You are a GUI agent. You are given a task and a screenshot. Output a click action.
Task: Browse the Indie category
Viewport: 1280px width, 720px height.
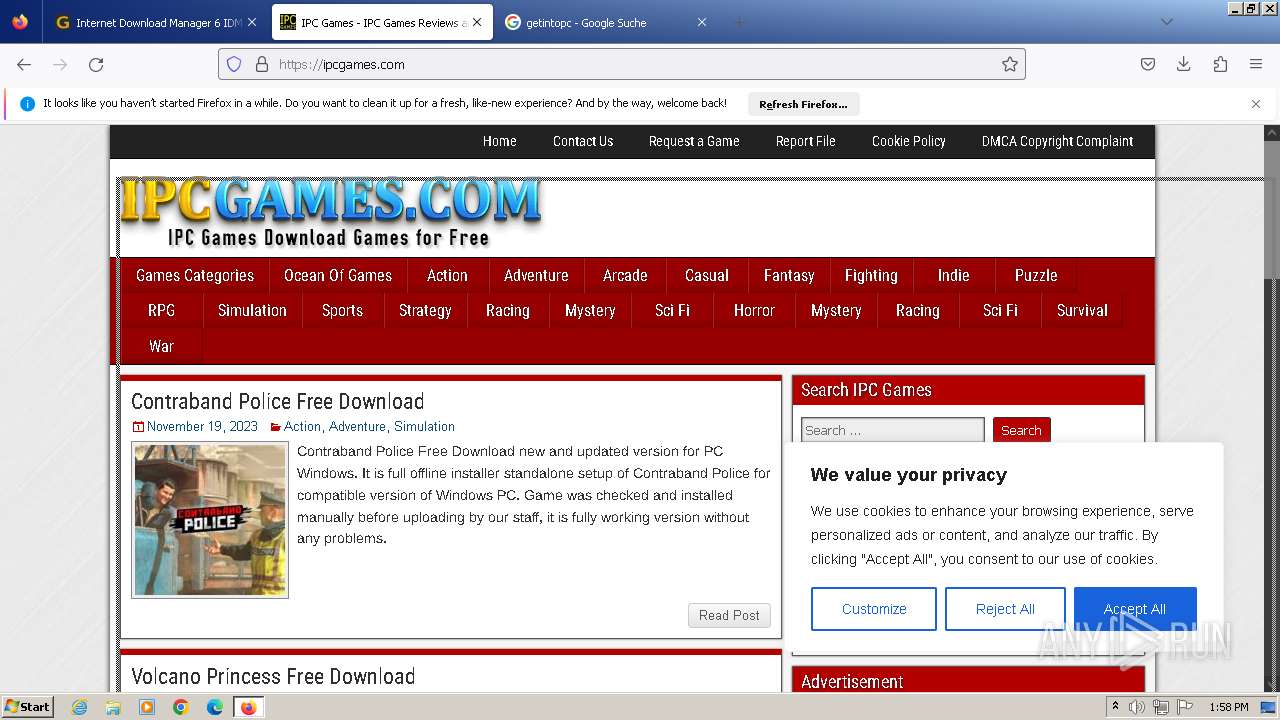pyautogui.click(x=953, y=275)
